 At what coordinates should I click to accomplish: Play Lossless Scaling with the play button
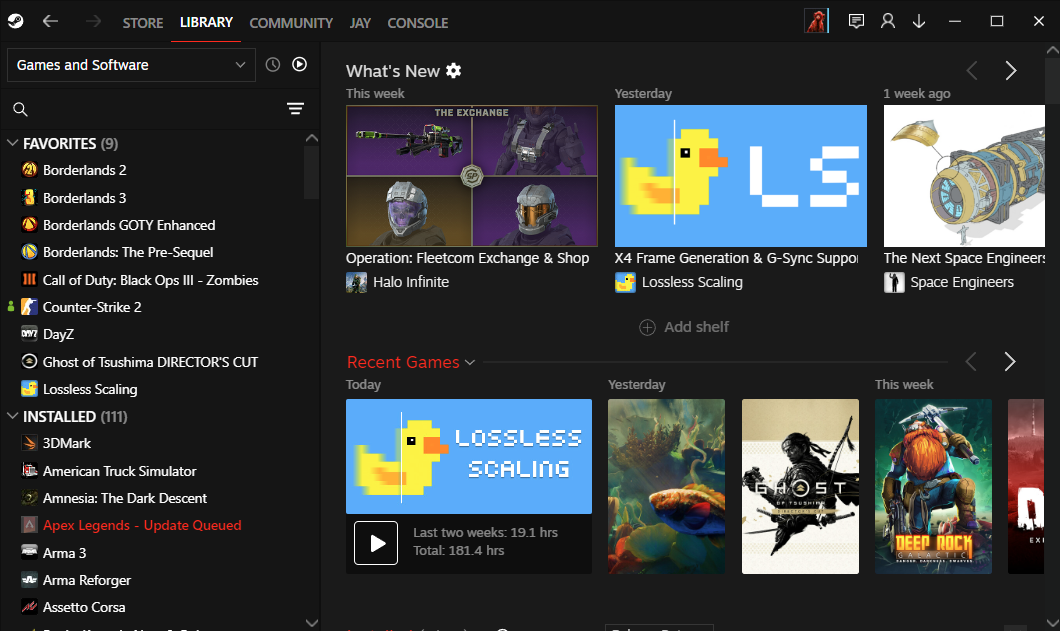pyautogui.click(x=376, y=543)
